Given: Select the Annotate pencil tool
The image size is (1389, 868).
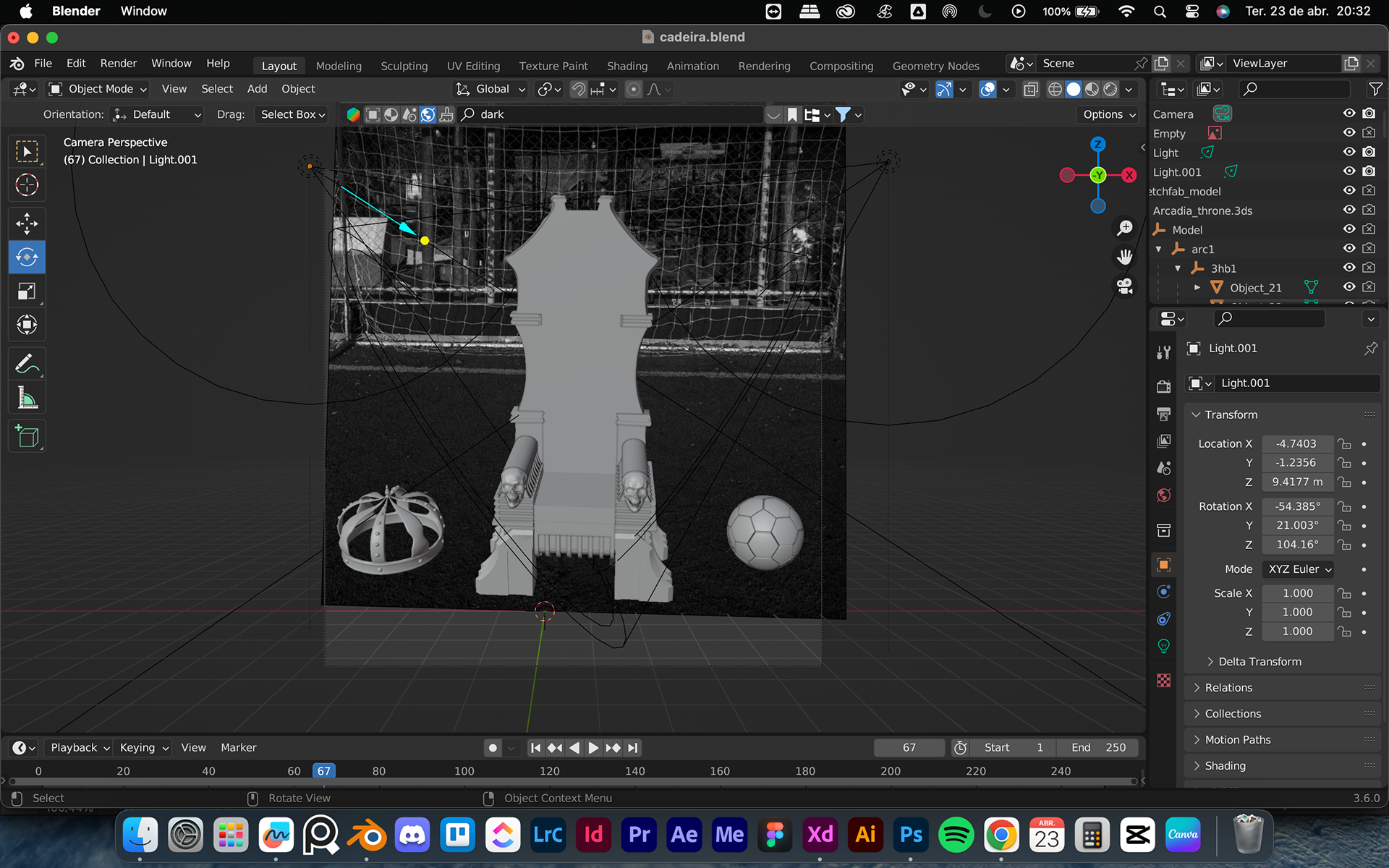Looking at the screenshot, I should pos(27,364).
